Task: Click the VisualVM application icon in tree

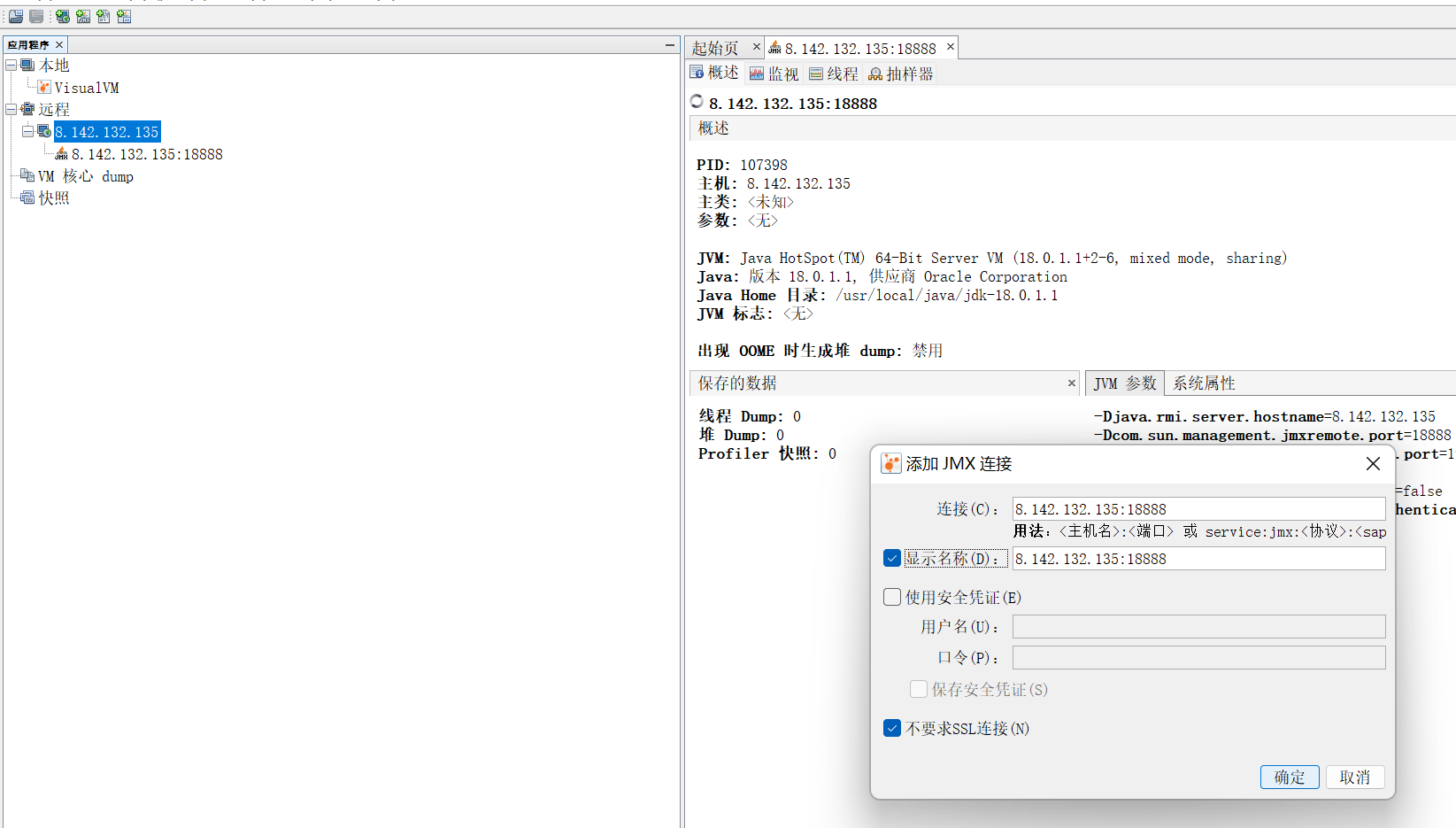Action: click(44, 87)
